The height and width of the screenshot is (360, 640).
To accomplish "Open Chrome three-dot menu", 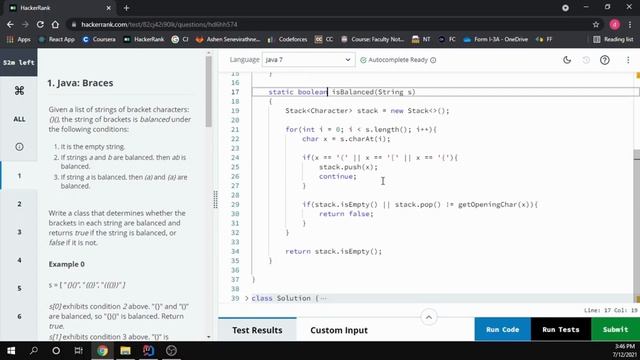I will (630, 24).
